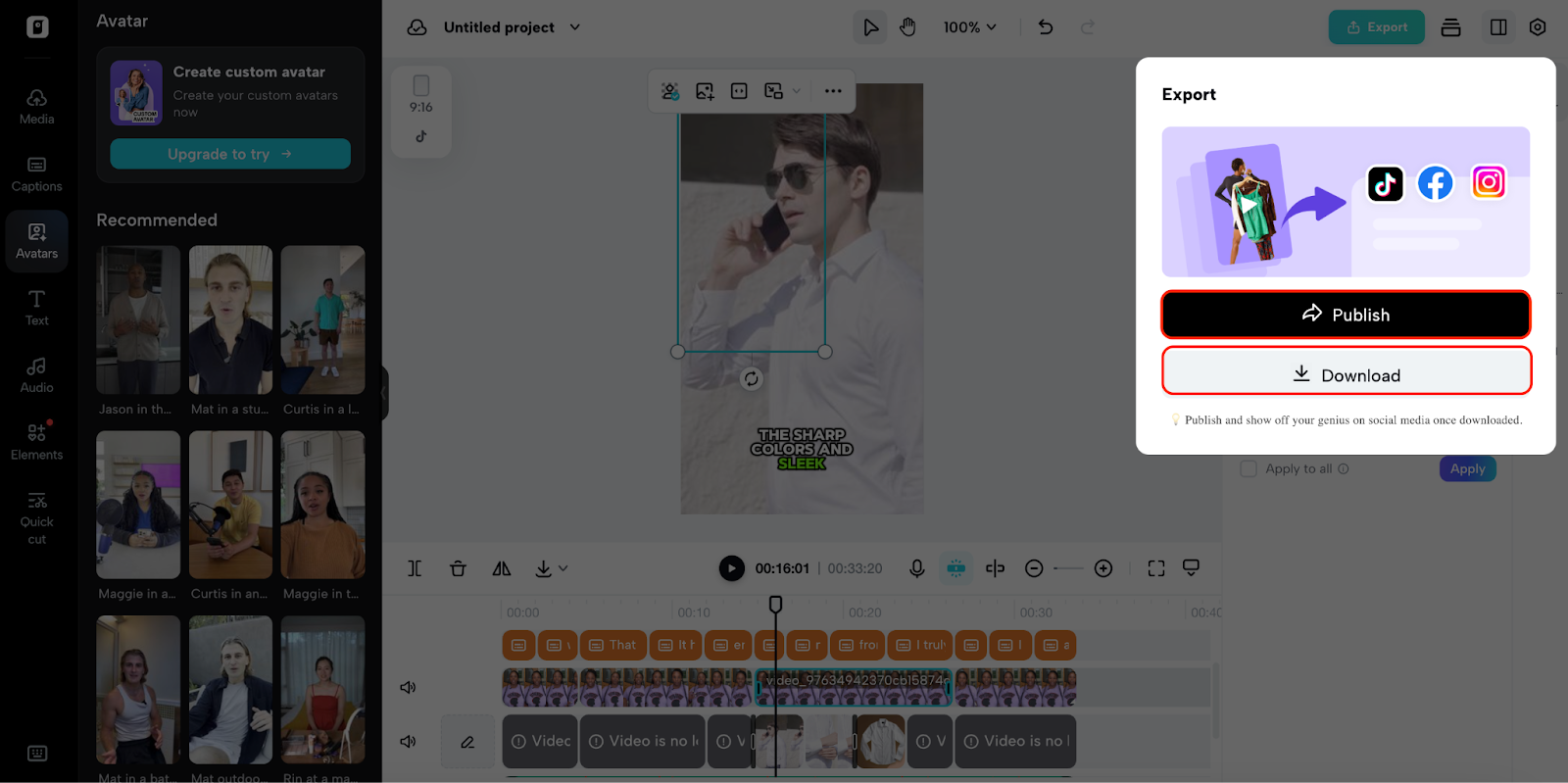
Task: Click the Download button
Action: click(1347, 371)
